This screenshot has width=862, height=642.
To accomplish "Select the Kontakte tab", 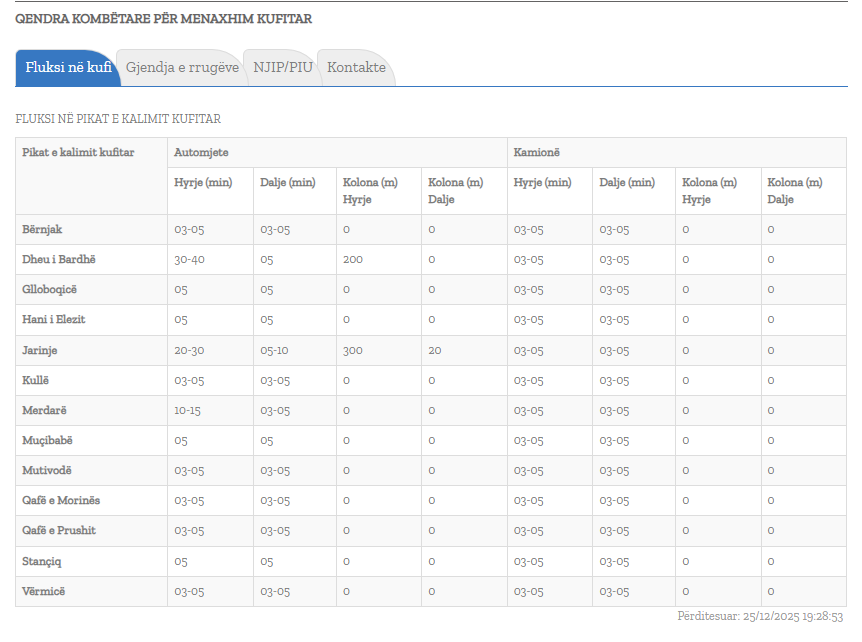I will click(x=356, y=68).
